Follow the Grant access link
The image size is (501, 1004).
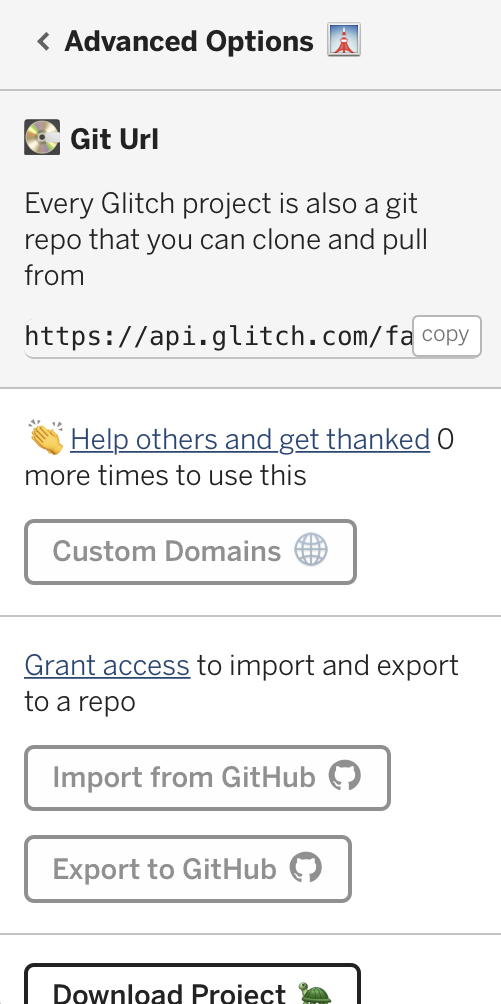click(x=107, y=665)
